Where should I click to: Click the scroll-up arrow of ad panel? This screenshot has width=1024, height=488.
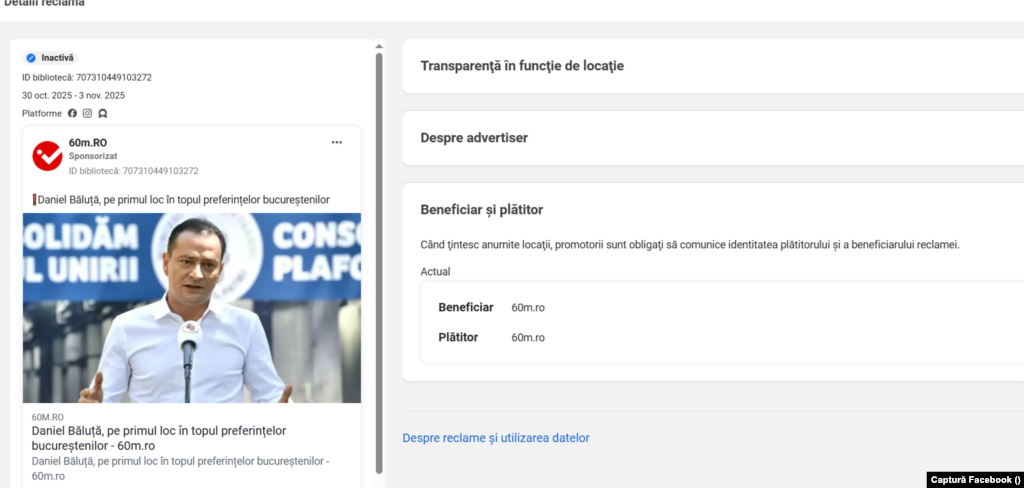(379, 45)
